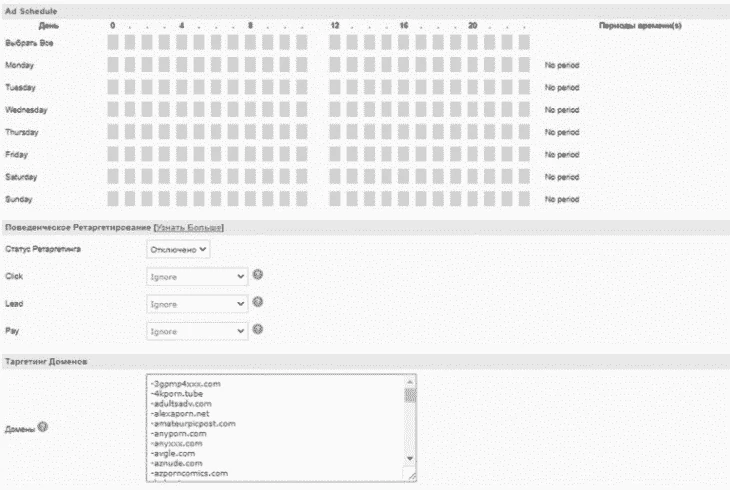Open the Lead retargeting Ignore dropdown
The height and width of the screenshot is (490, 730).
click(x=197, y=304)
